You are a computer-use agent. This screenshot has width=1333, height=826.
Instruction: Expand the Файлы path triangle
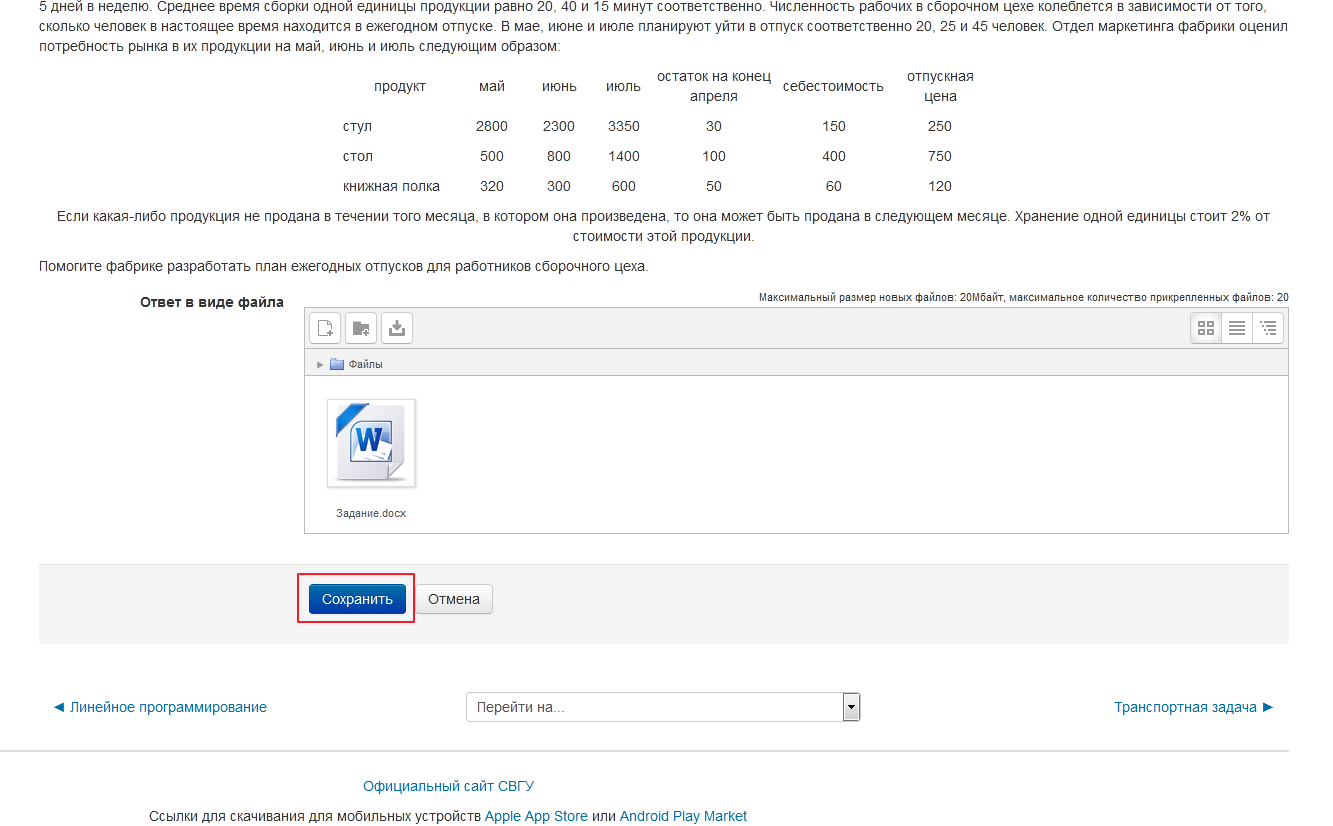pos(320,364)
